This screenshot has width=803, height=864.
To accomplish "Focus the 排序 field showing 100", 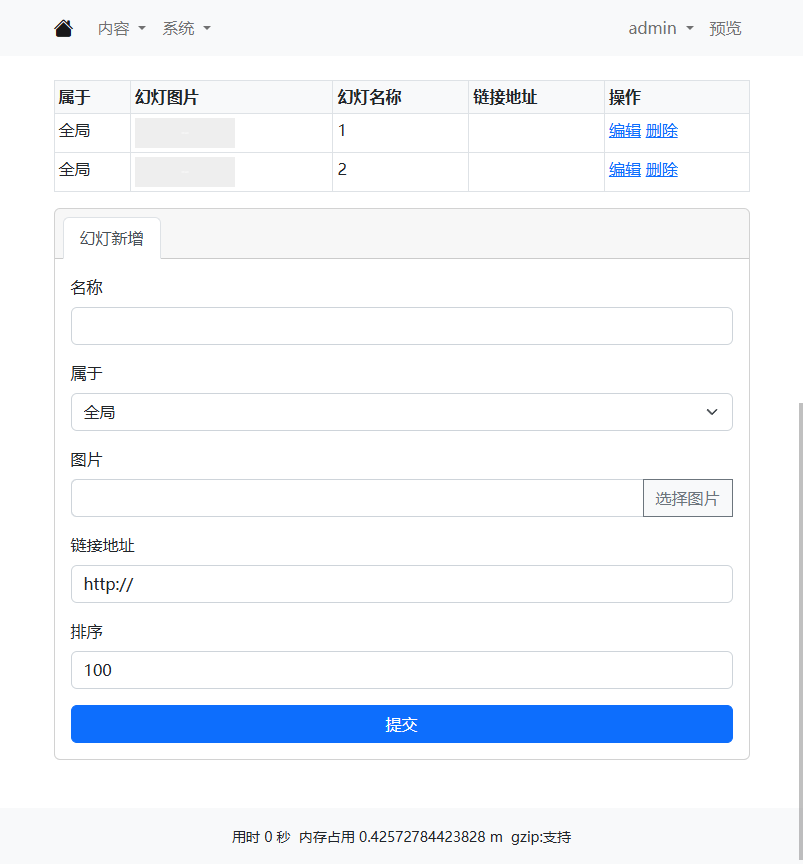I will point(402,670).
